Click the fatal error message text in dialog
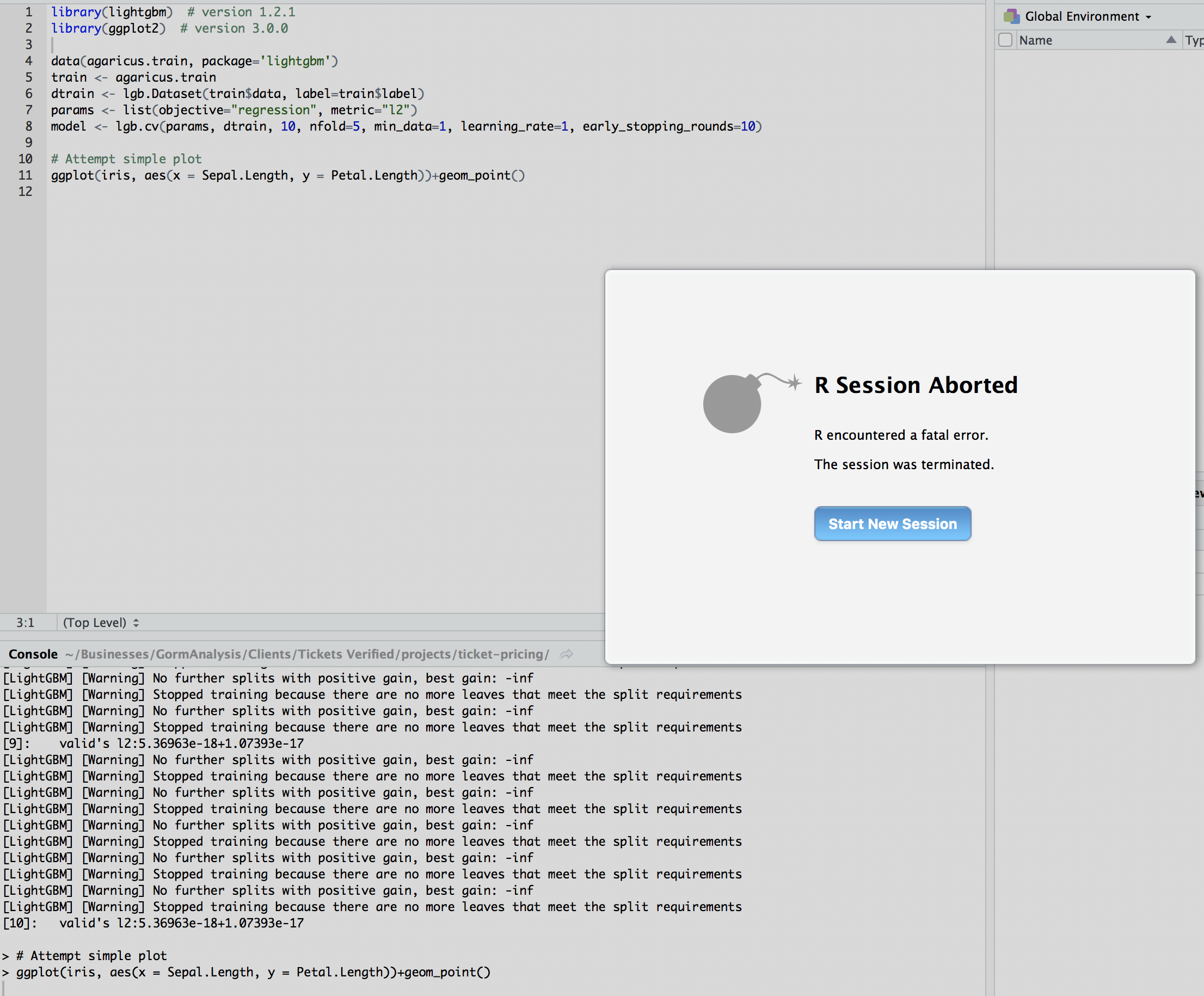The image size is (1204, 996). (x=901, y=435)
